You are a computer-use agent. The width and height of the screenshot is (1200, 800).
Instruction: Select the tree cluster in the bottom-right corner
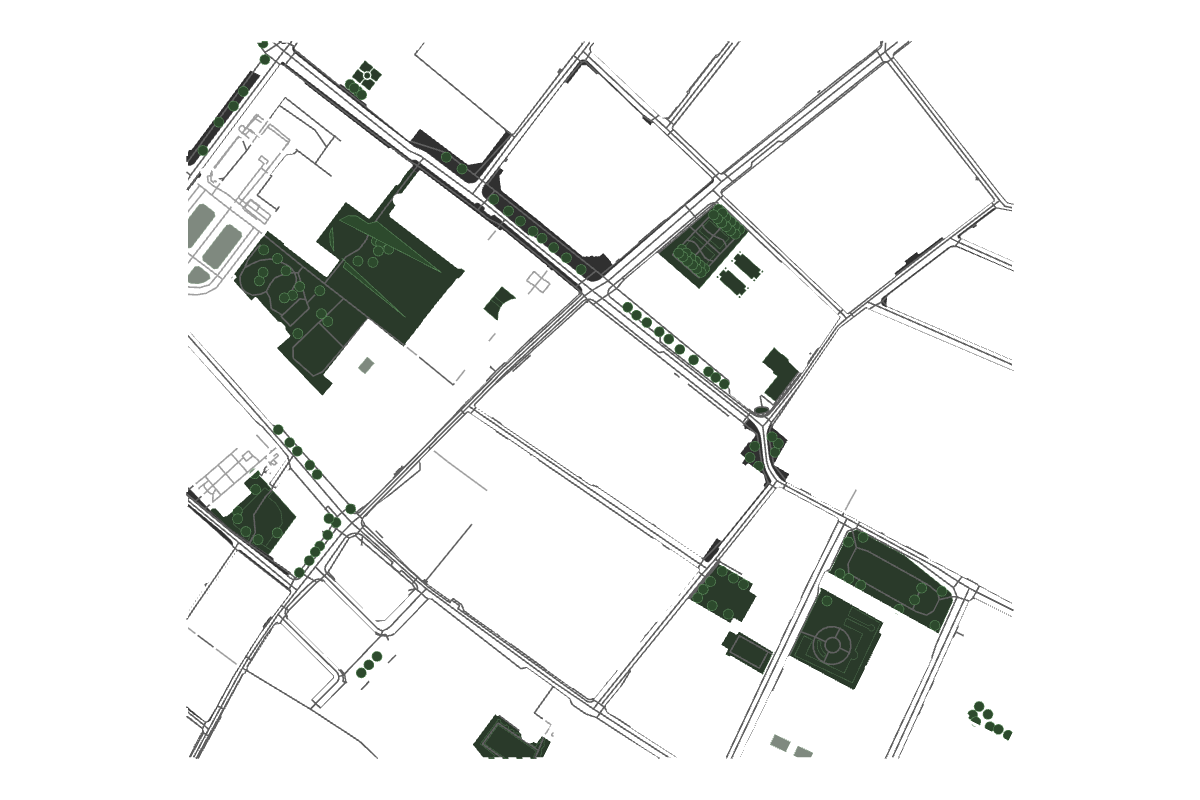989,720
